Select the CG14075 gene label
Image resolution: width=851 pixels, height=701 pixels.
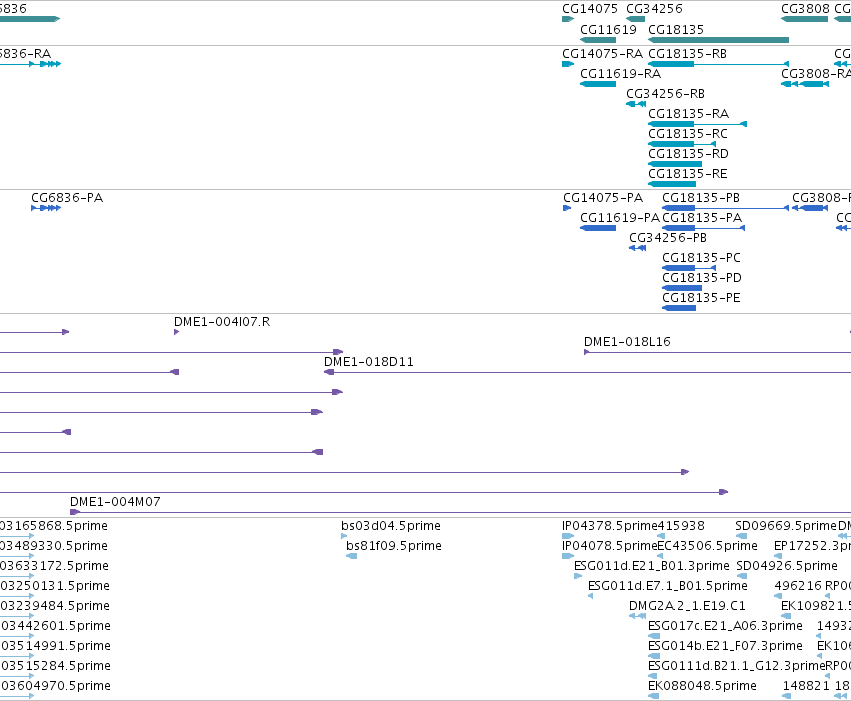pyautogui.click(x=590, y=9)
